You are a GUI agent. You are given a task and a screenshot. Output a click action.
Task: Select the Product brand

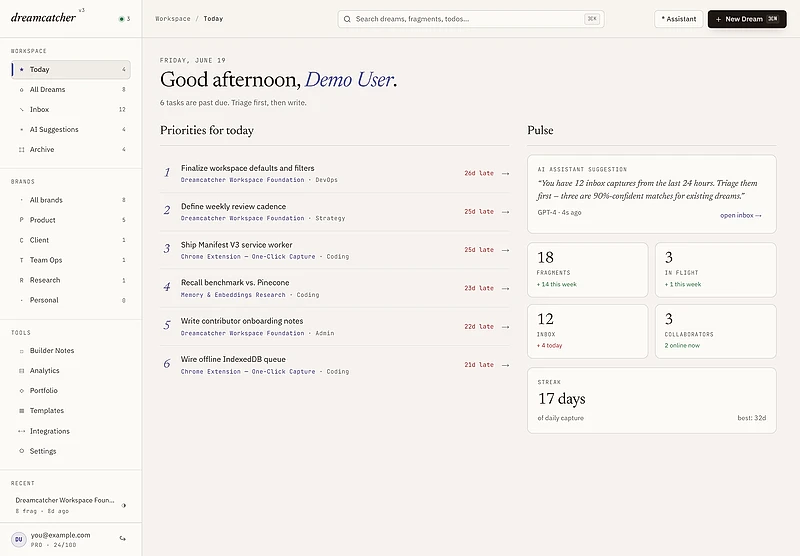[70, 220]
